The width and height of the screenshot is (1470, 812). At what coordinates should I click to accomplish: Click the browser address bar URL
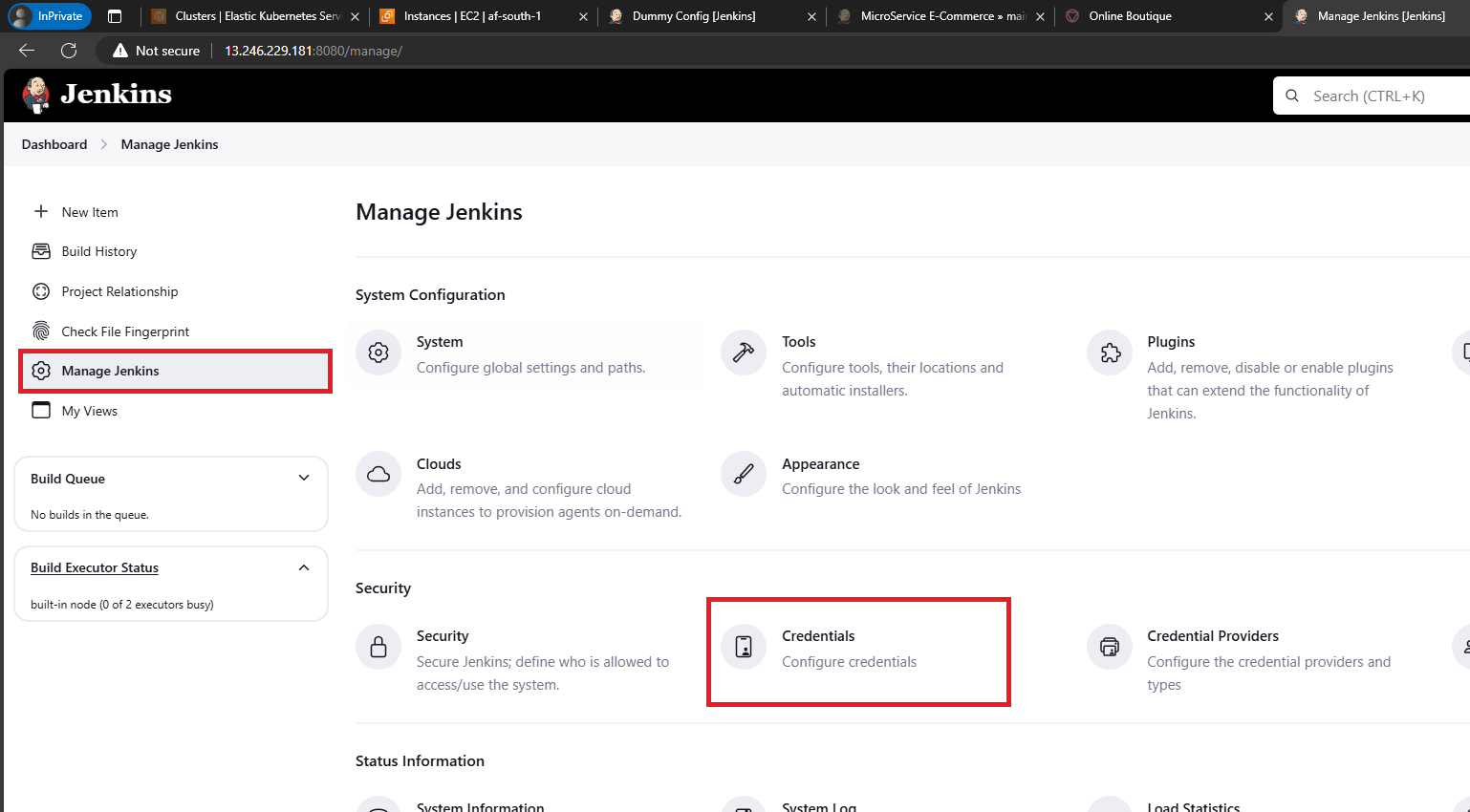point(313,51)
